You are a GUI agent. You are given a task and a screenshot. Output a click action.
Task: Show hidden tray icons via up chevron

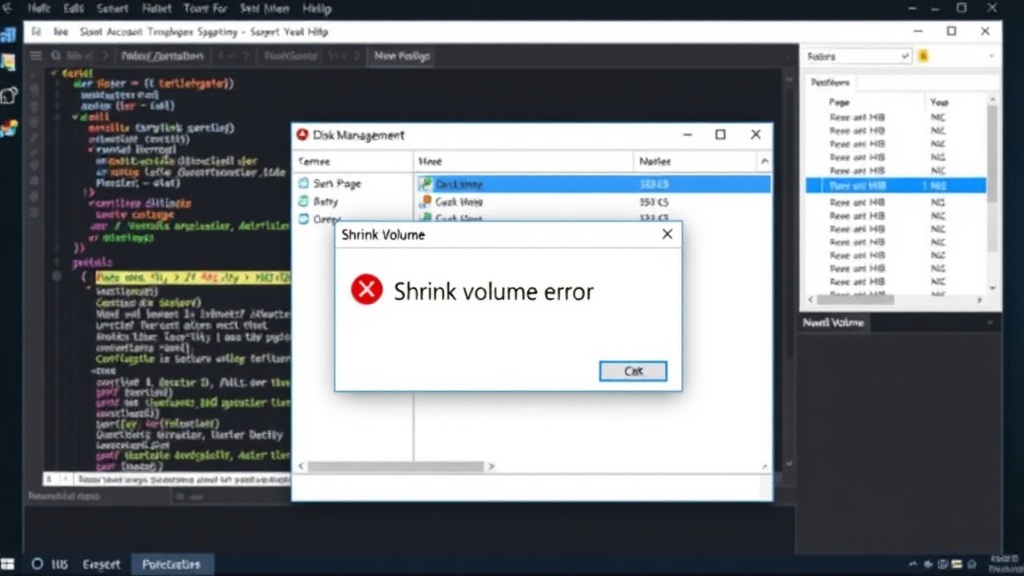point(912,564)
